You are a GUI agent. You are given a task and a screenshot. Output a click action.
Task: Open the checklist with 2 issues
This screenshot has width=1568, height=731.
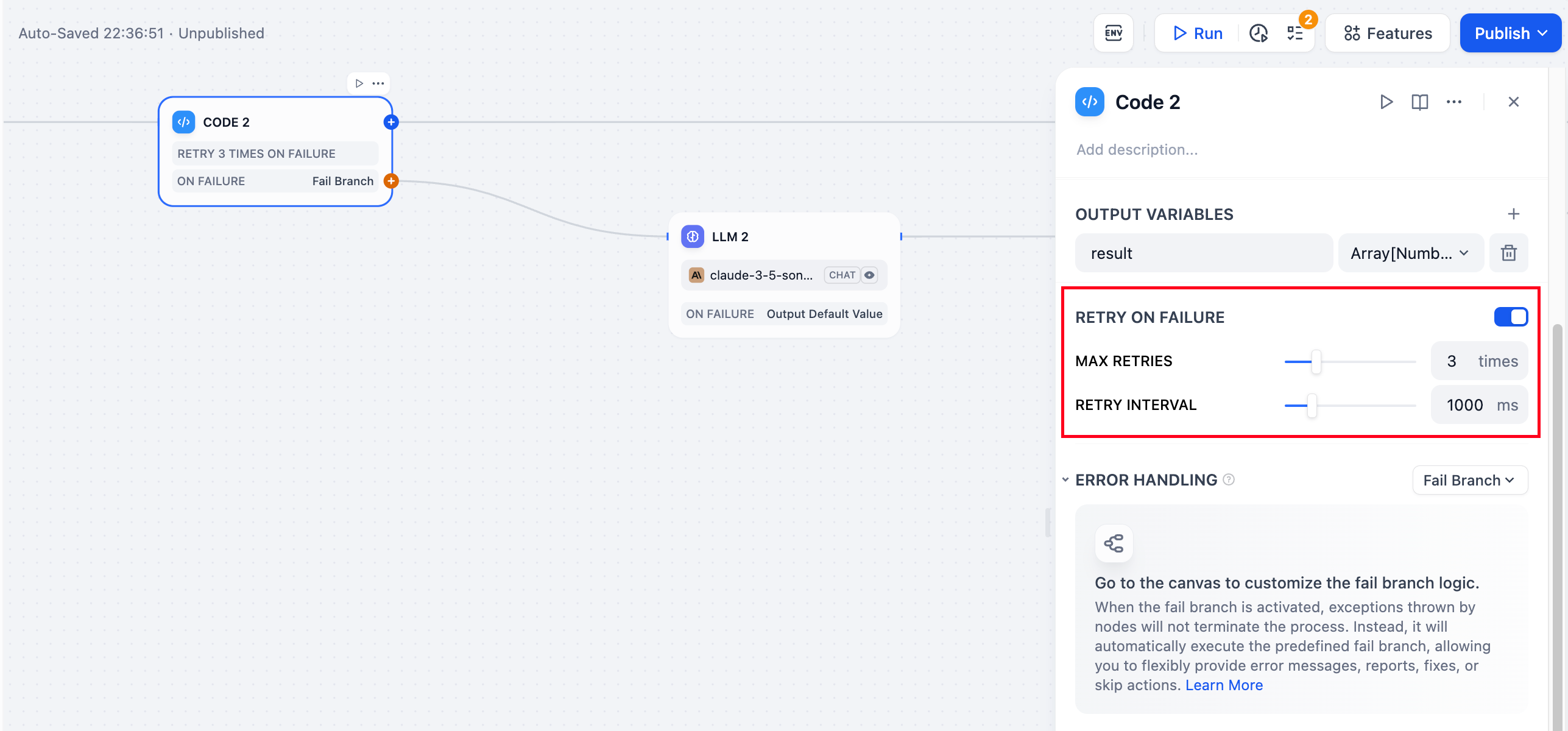pyautogui.click(x=1295, y=33)
